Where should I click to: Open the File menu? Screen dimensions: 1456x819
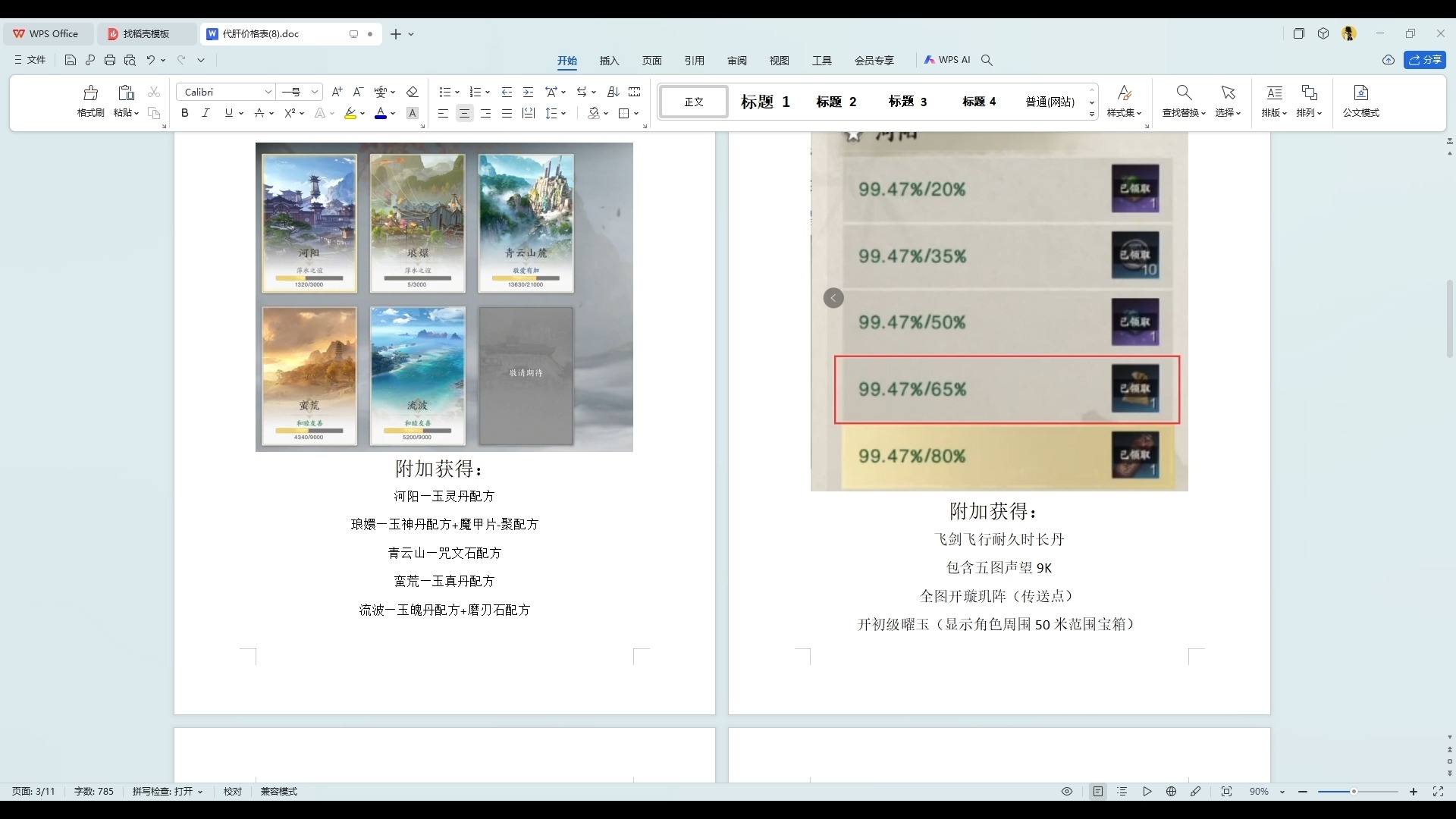click(x=30, y=60)
